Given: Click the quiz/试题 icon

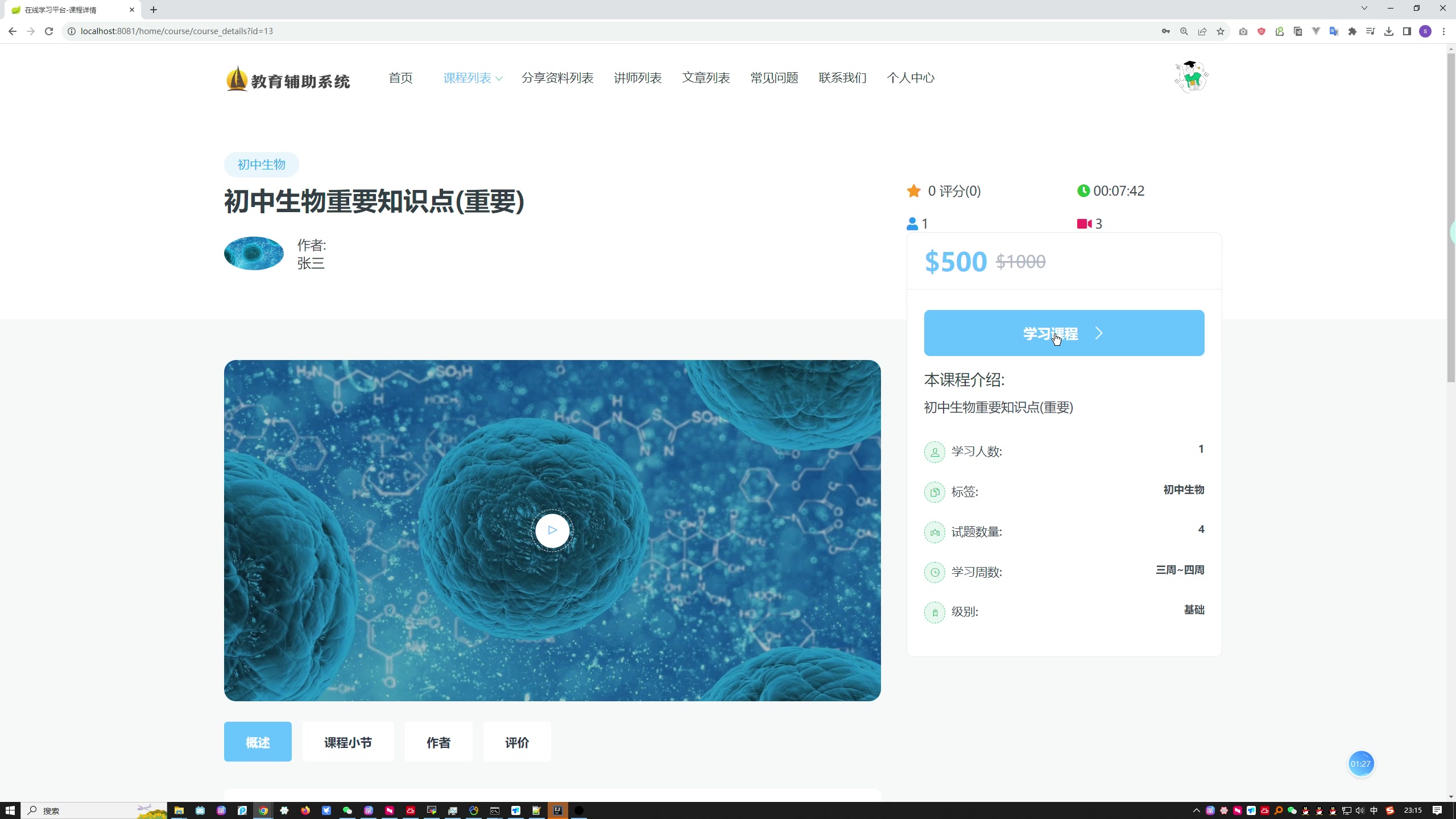Looking at the screenshot, I should coord(933,532).
